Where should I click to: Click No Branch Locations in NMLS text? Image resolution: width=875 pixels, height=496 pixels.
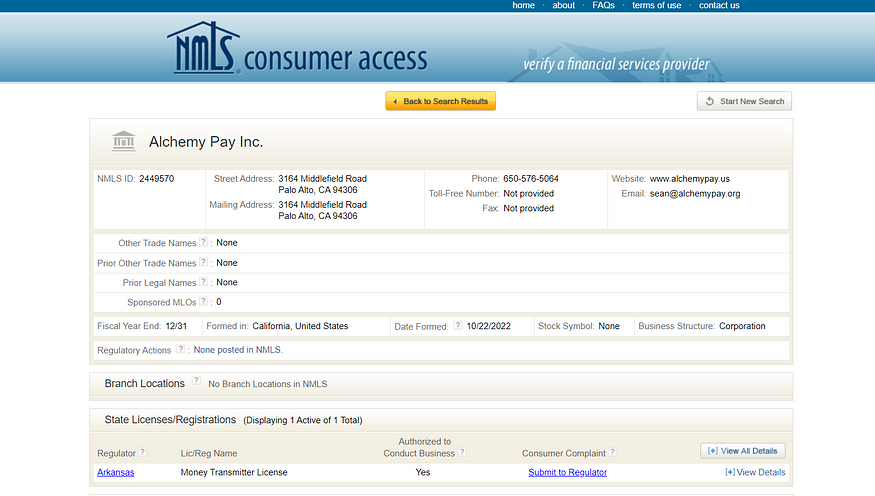(268, 384)
